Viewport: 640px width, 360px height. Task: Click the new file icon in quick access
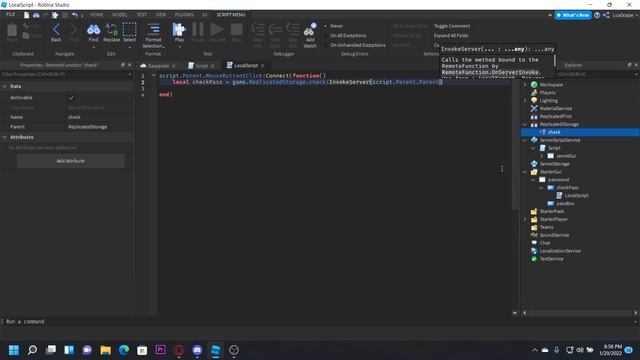tap(27, 15)
